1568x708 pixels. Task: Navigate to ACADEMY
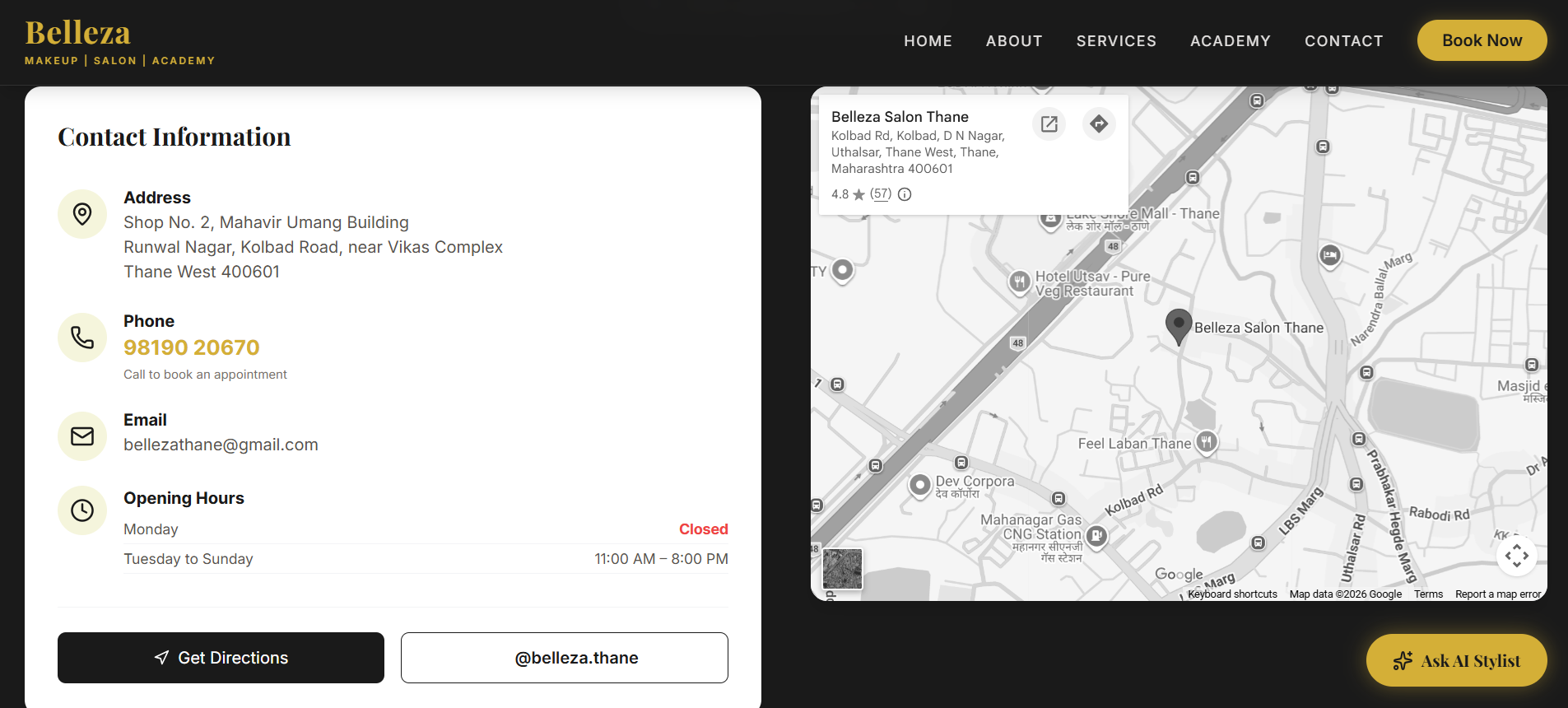(x=1231, y=41)
